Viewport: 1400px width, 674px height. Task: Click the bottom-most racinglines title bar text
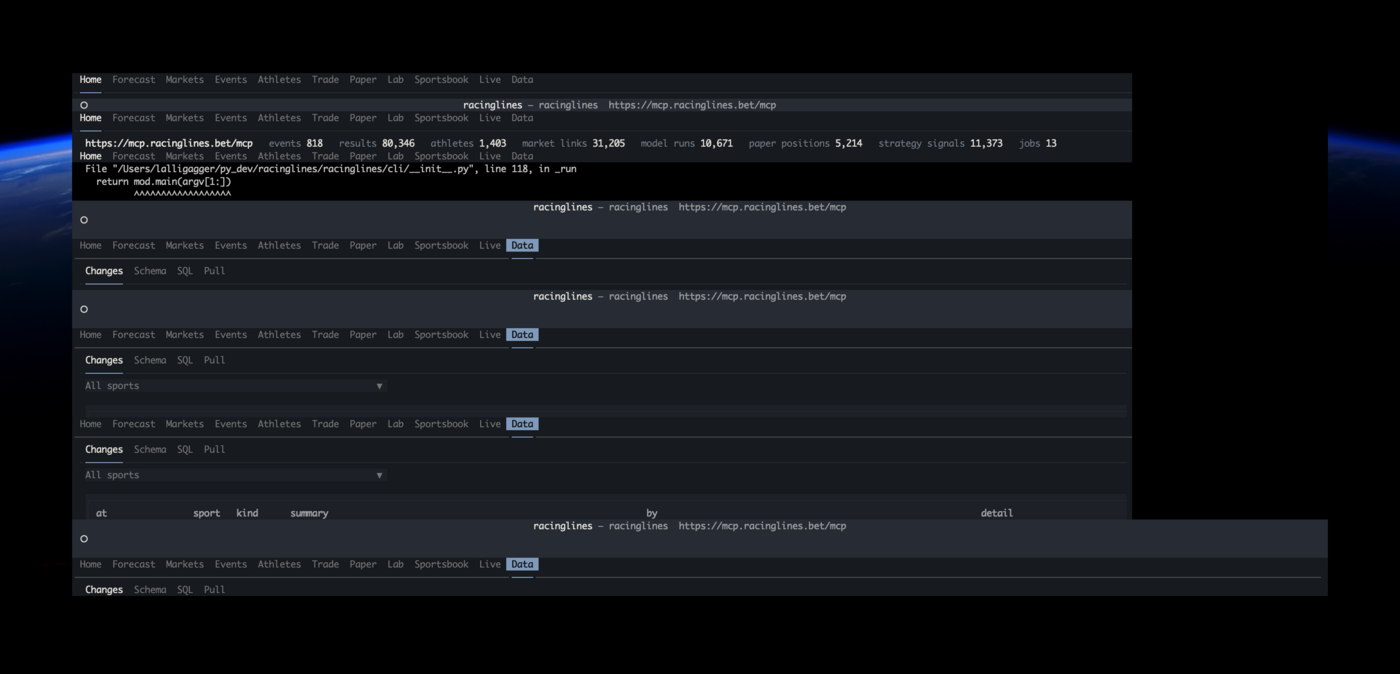(x=689, y=526)
